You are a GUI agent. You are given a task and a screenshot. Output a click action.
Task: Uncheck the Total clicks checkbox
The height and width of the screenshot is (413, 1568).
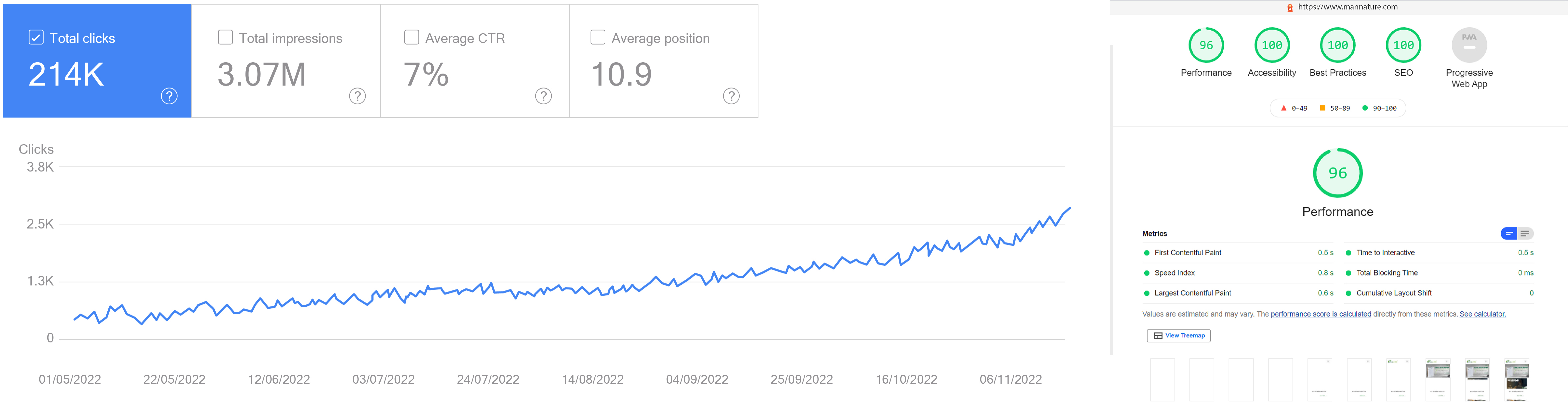(36, 38)
